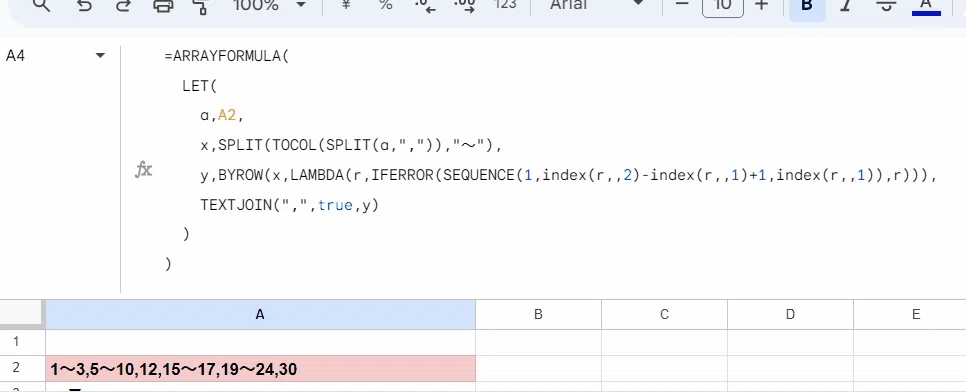Toggle bold formatting

pyautogui.click(x=807, y=7)
